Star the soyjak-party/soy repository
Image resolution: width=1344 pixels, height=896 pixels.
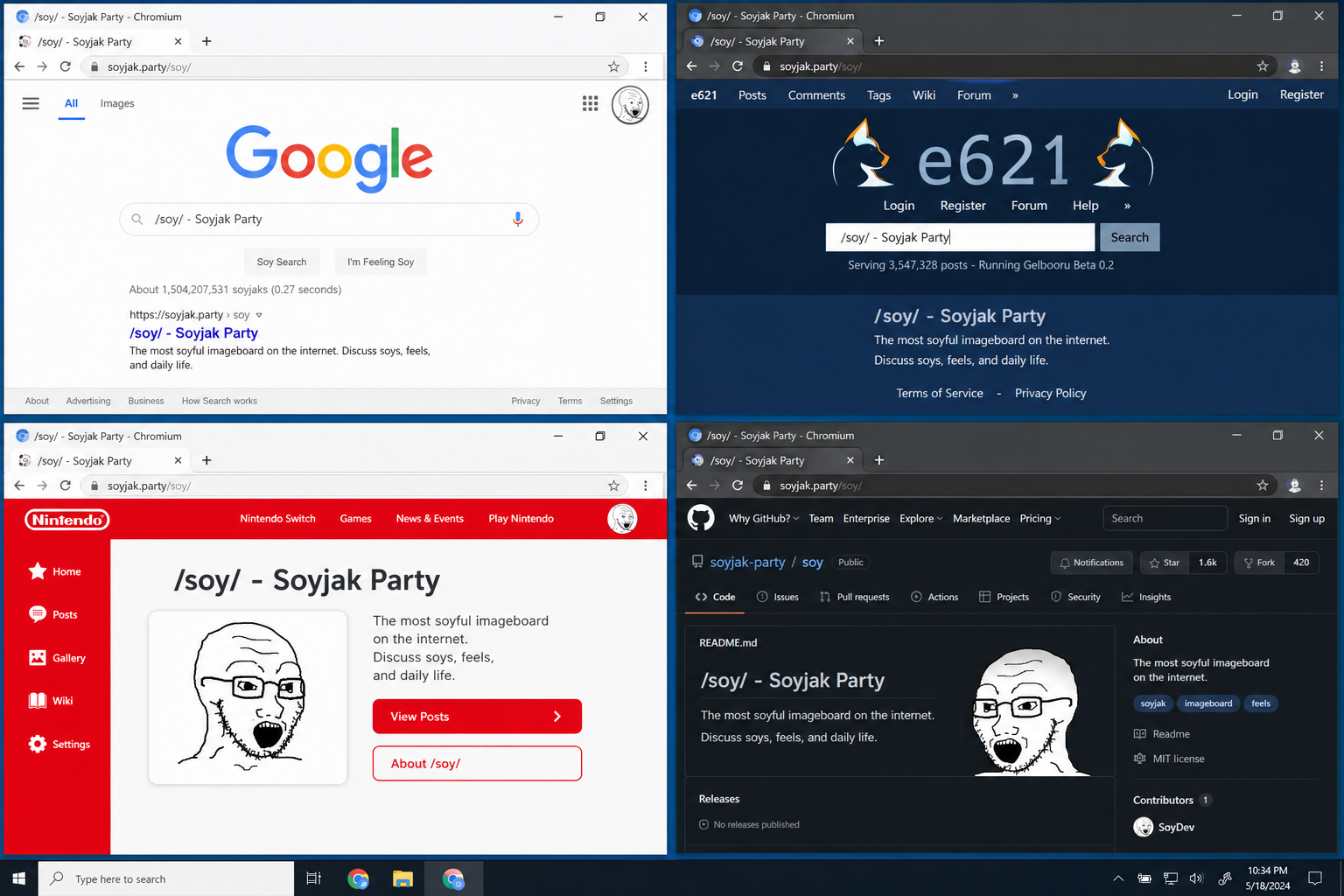(x=1165, y=563)
